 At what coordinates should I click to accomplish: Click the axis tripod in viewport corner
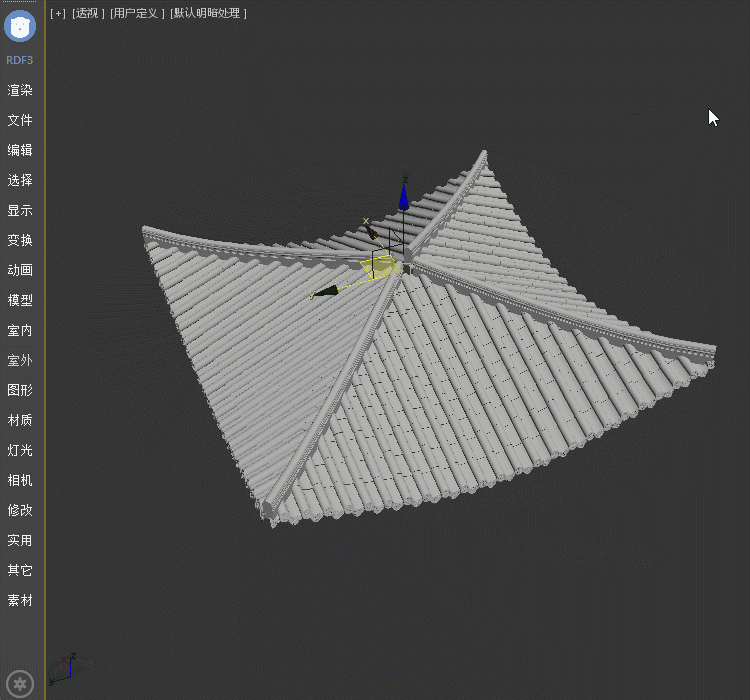point(65,668)
